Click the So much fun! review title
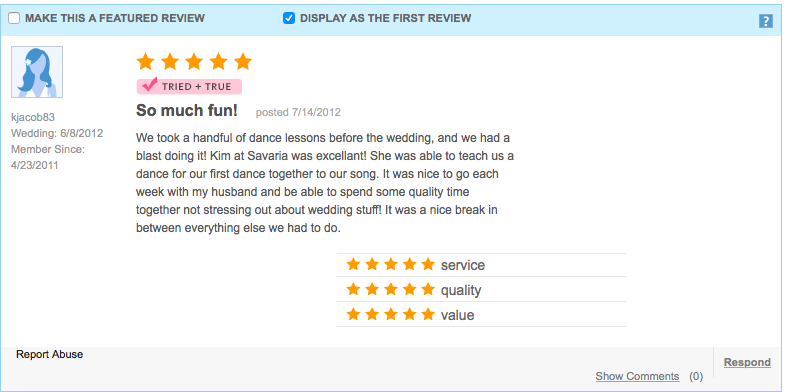 click(187, 111)
